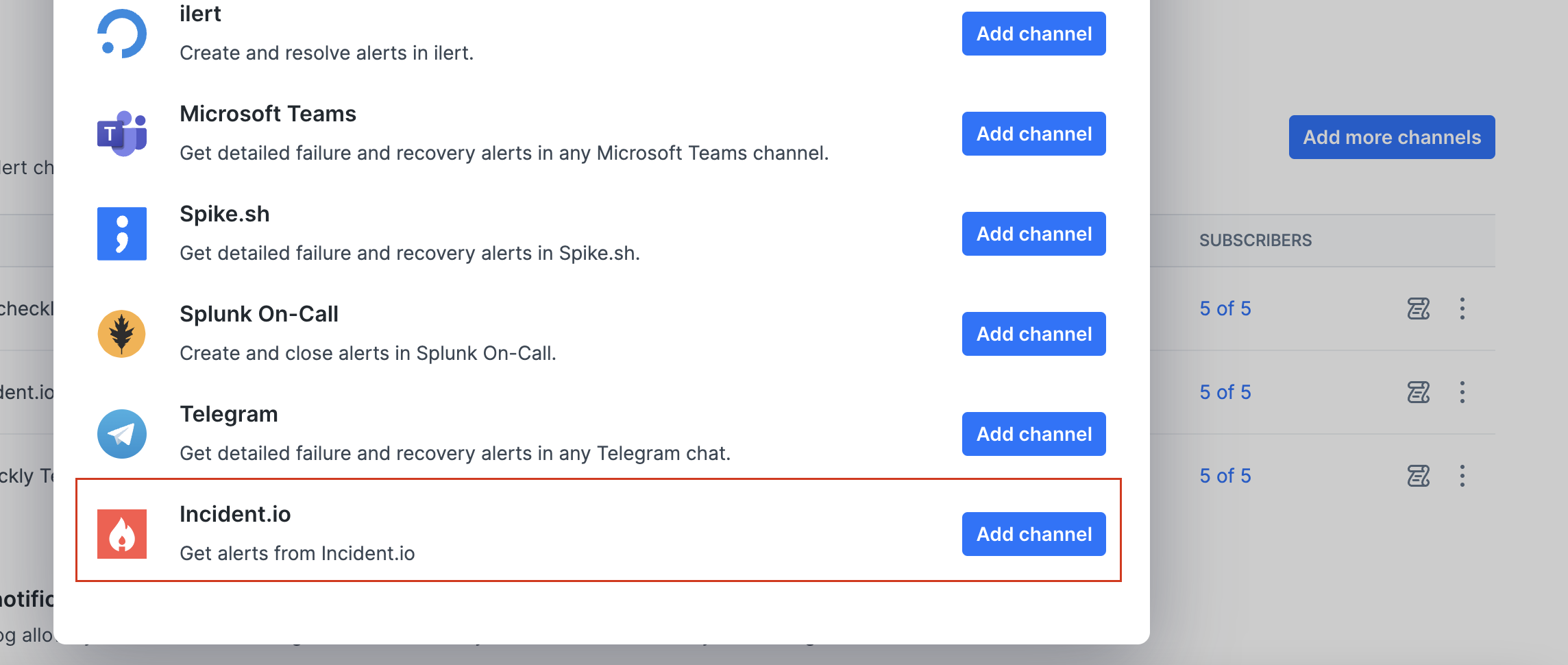Click the Spike.sh title text
The height and width of the screenshot is (665, 1568).
click(225, 214)
